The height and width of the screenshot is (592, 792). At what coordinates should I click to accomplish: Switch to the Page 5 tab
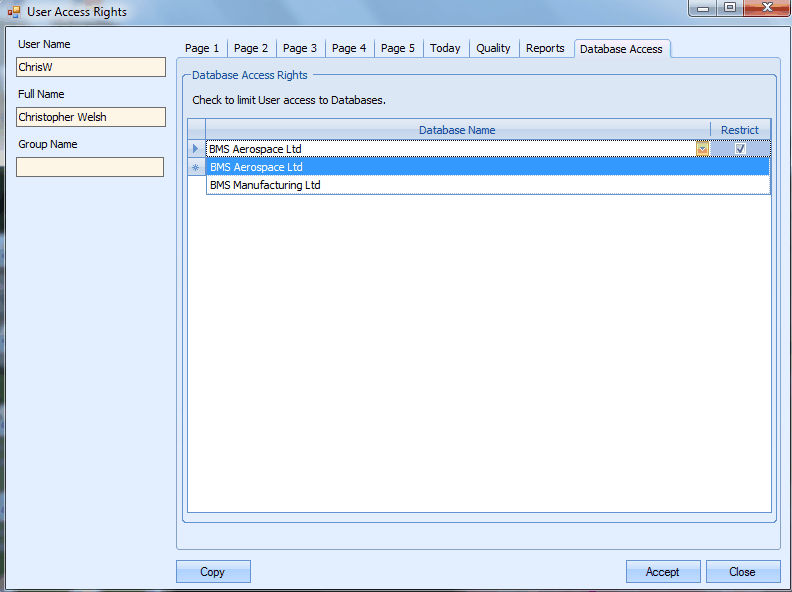click(398, 48)
